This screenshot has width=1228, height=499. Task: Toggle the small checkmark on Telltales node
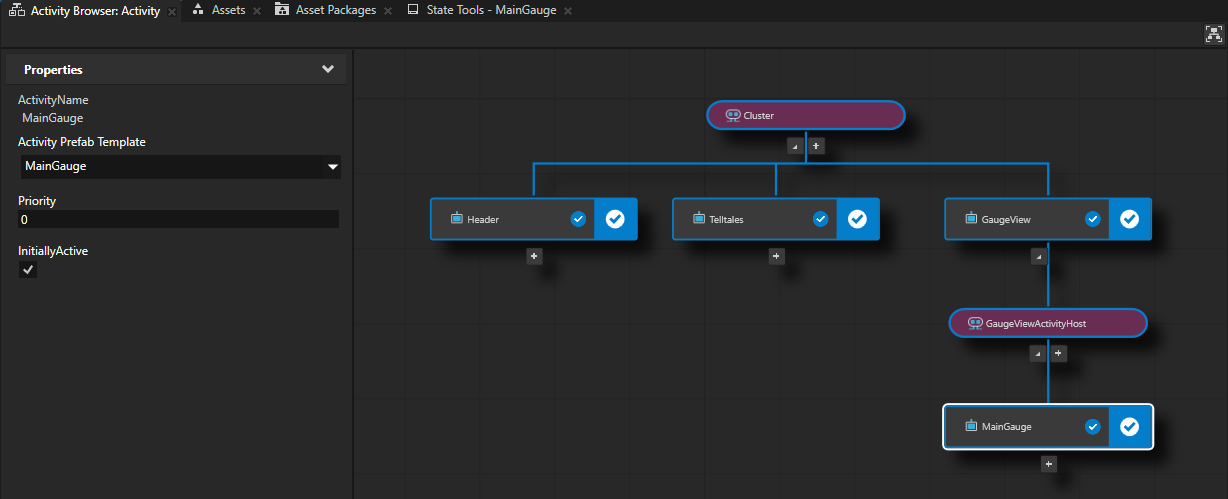point(820,219)
